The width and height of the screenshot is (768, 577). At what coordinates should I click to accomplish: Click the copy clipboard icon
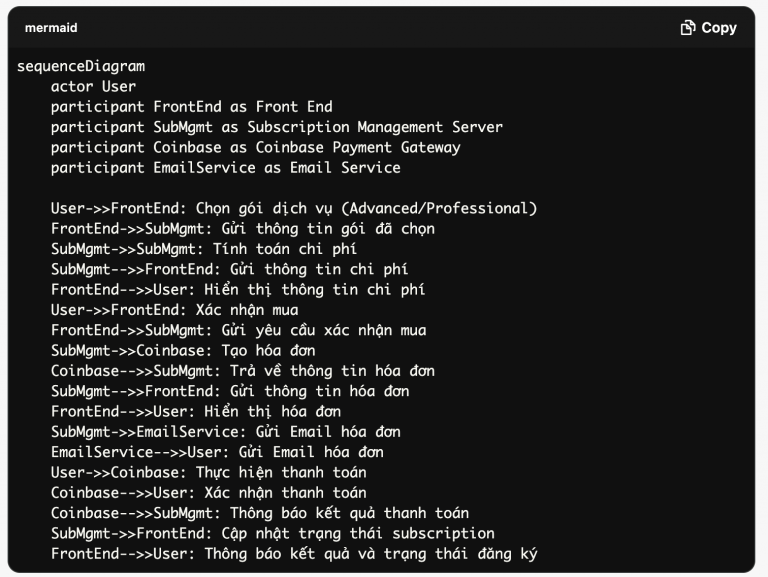688,28
